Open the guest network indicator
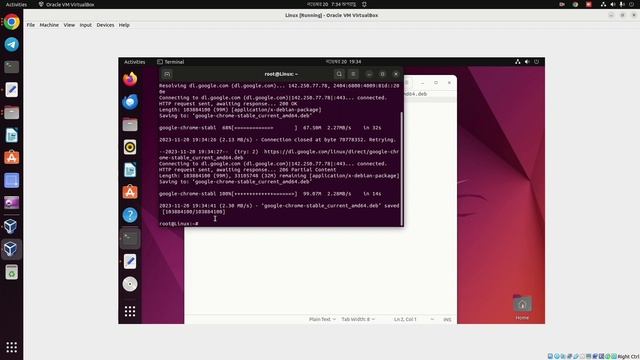Screen dimensions: 640x360 (518, 62)
